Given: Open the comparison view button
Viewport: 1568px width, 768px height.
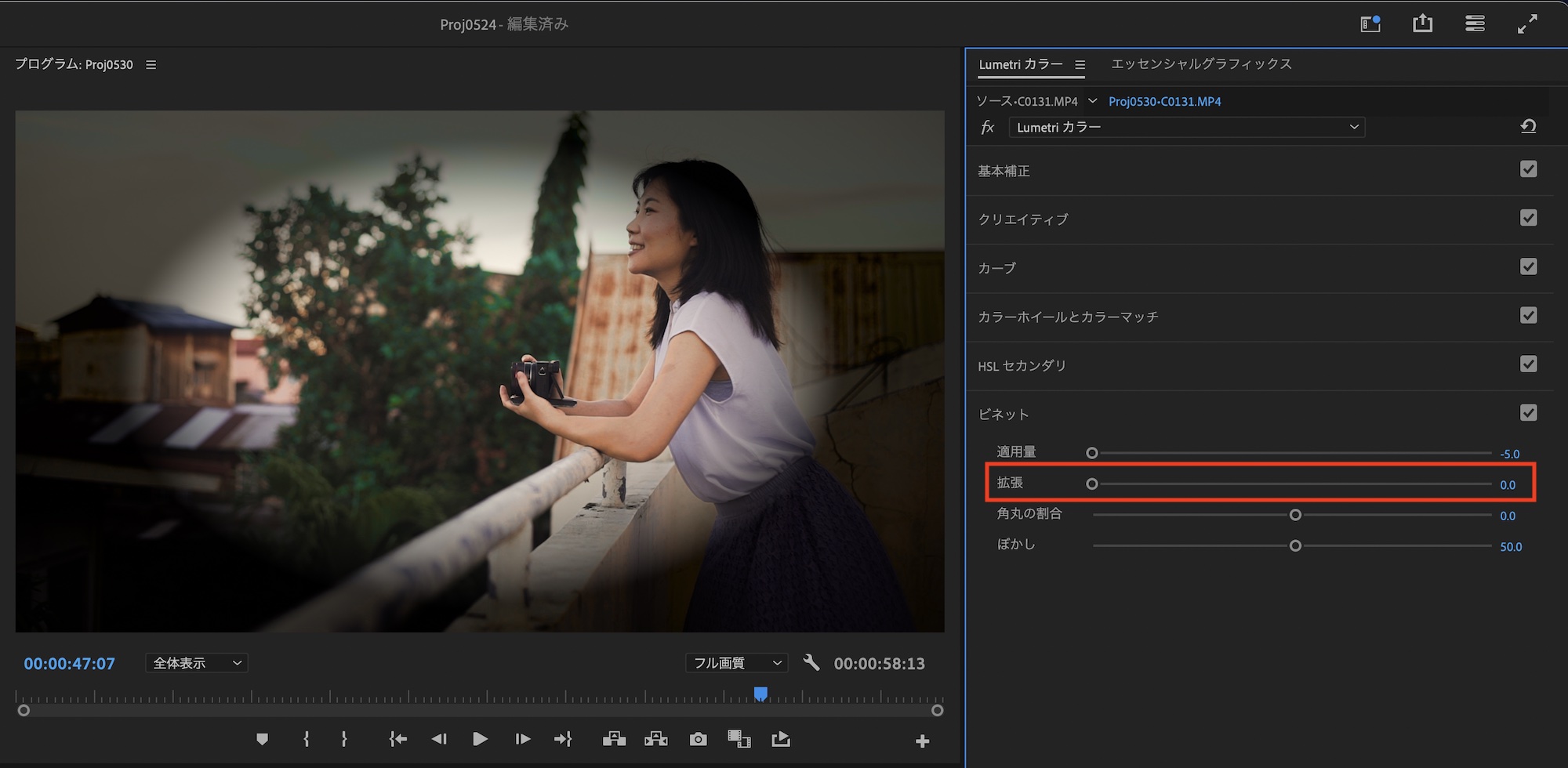Looking at the screenshot, I should pyautogui.click(x=739, y=739).
